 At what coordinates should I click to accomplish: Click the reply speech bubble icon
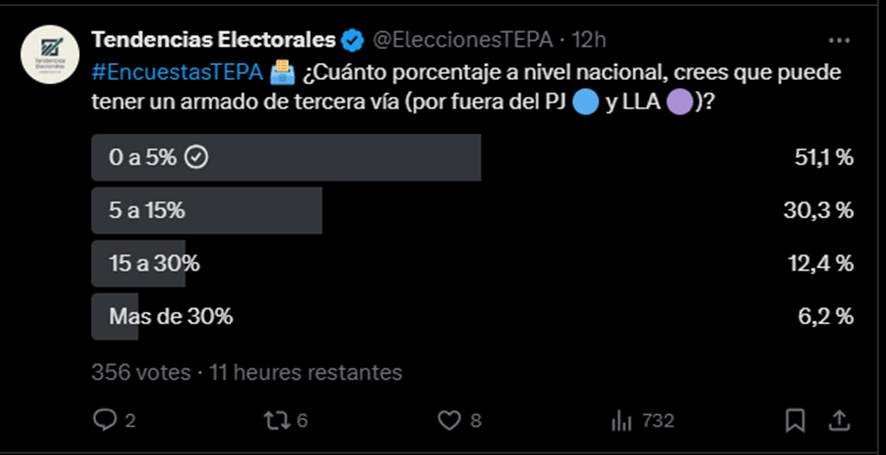(105, 420)
